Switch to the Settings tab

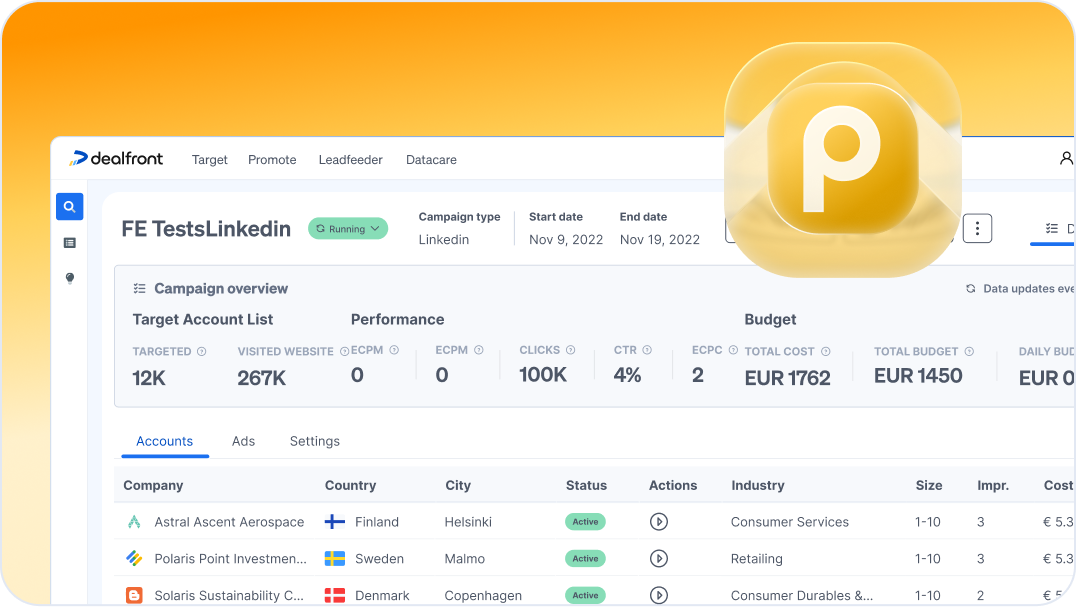click(x=314, y=441)
